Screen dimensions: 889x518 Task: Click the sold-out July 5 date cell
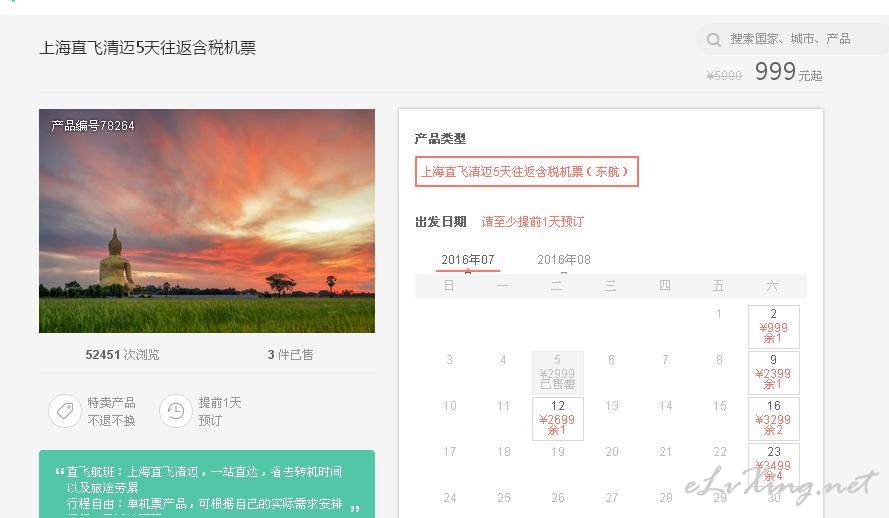557,372
